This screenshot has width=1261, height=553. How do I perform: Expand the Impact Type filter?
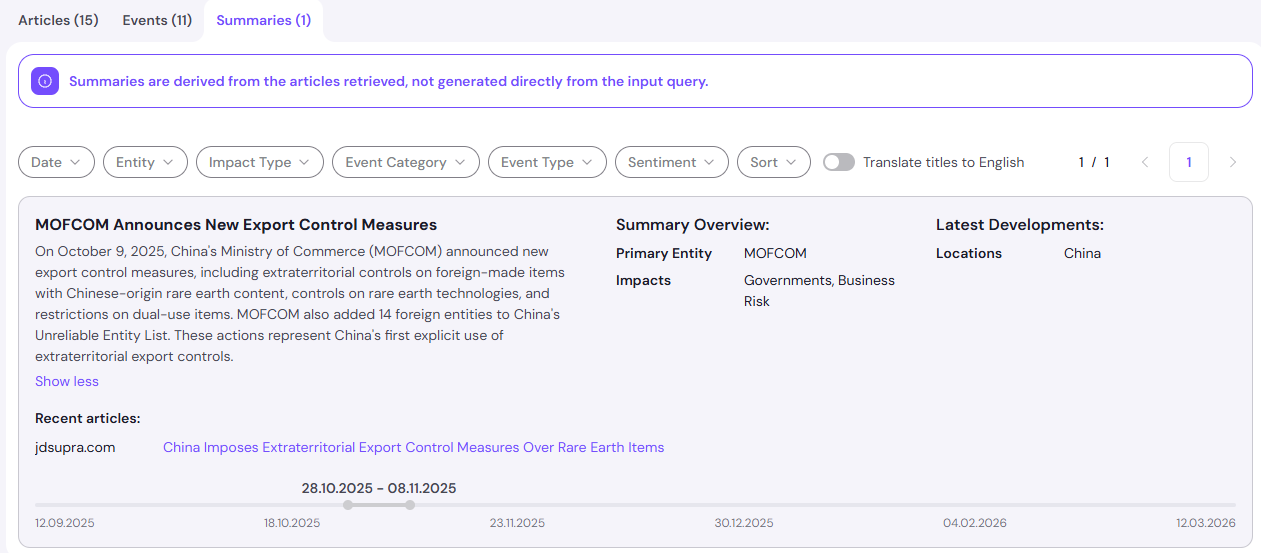(x=260, y=162)
